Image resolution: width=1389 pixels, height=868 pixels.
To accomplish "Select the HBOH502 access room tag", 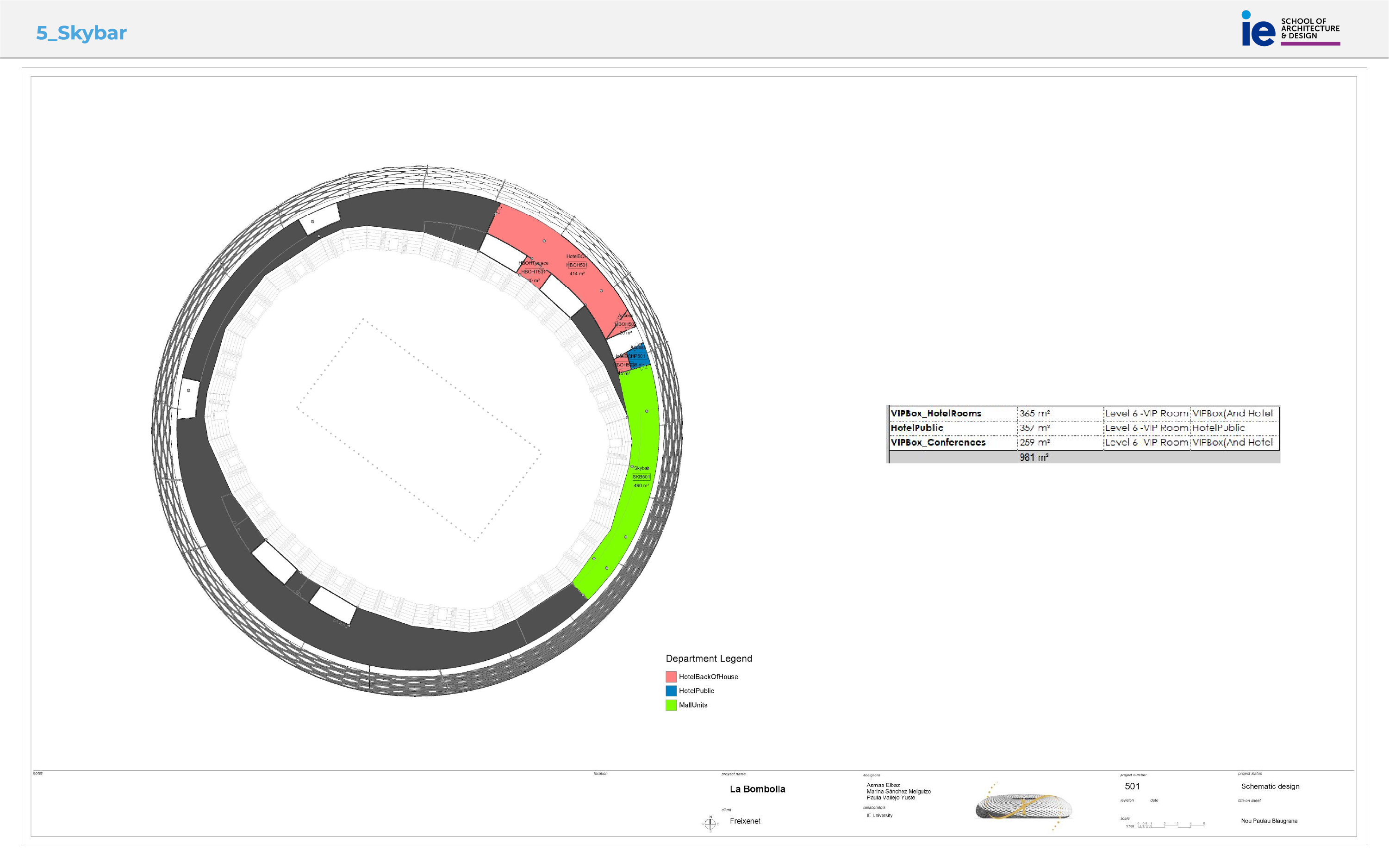I will pyautogui.click(x=625, y=324).
